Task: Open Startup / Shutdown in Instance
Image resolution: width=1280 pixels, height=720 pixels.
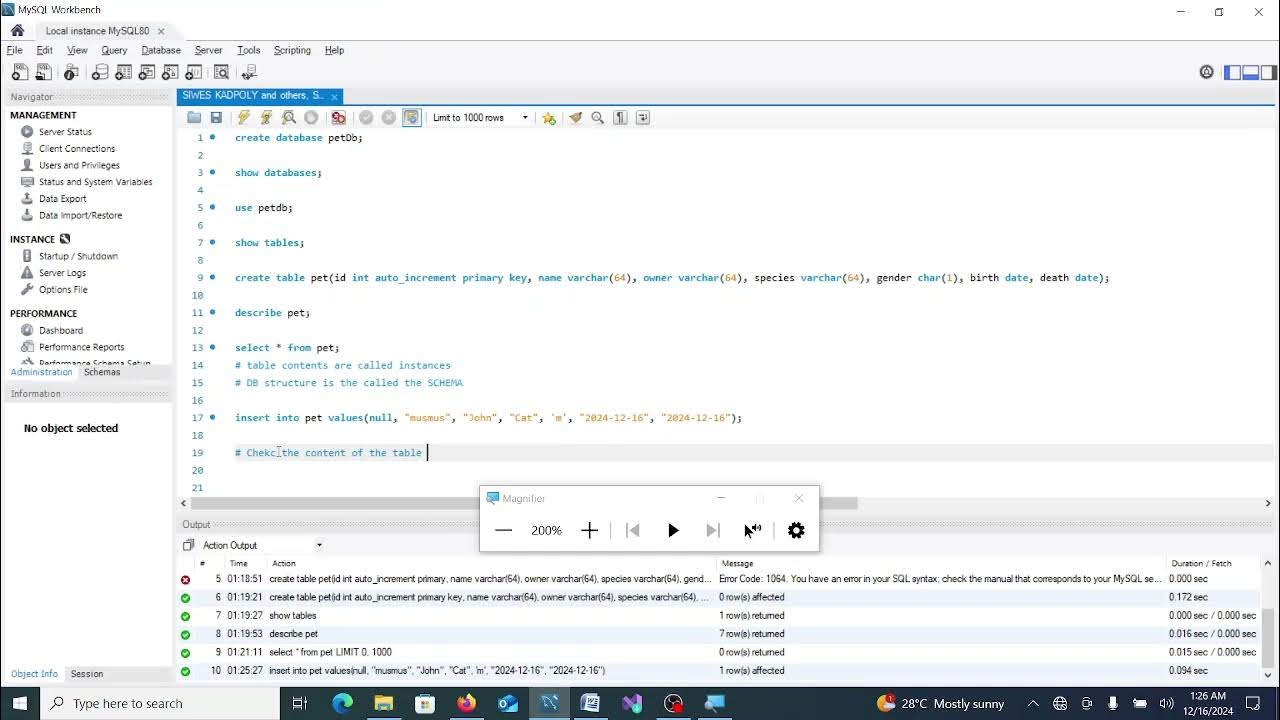Action: [x=78, y=256]
